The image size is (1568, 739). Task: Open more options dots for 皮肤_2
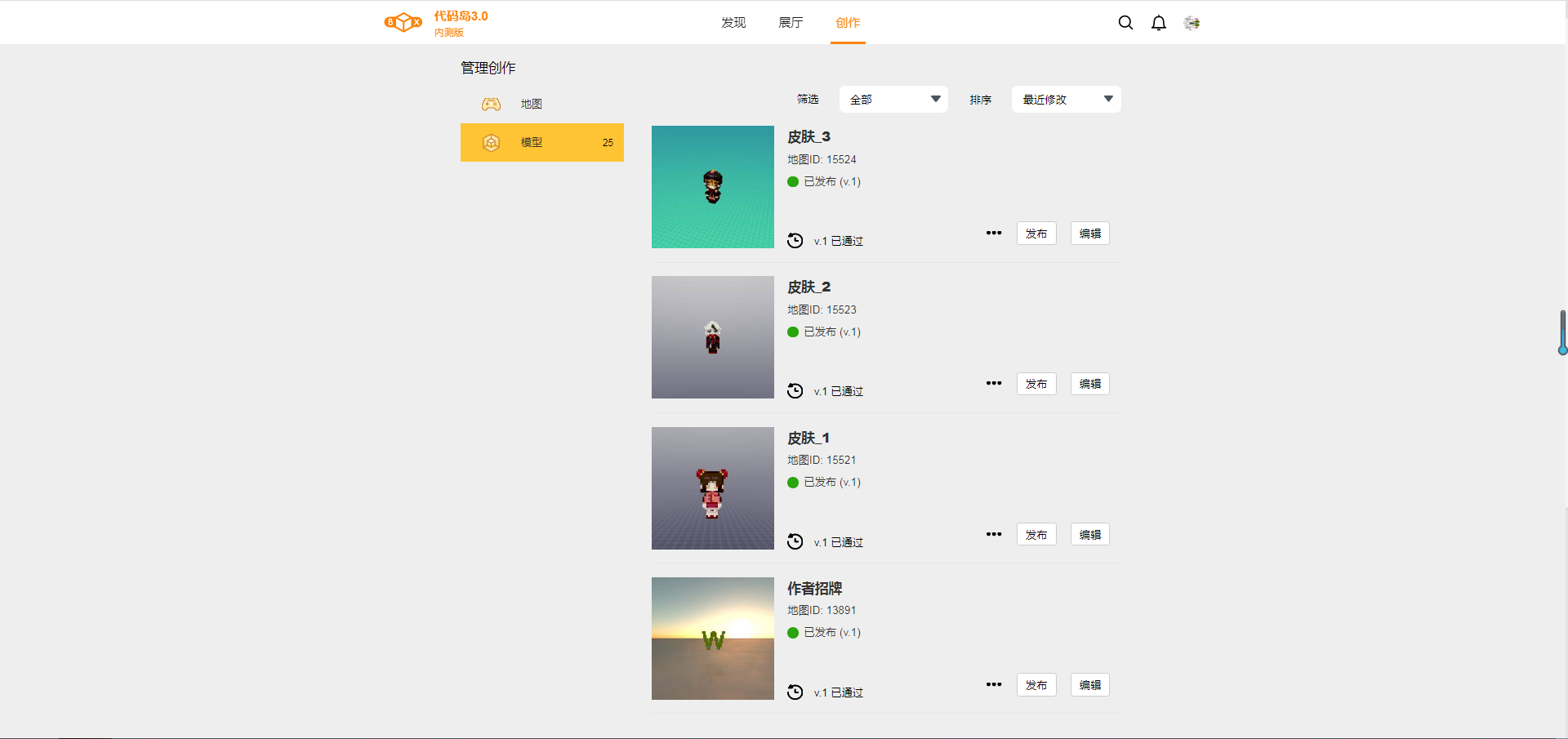click(x=994, y=383)
